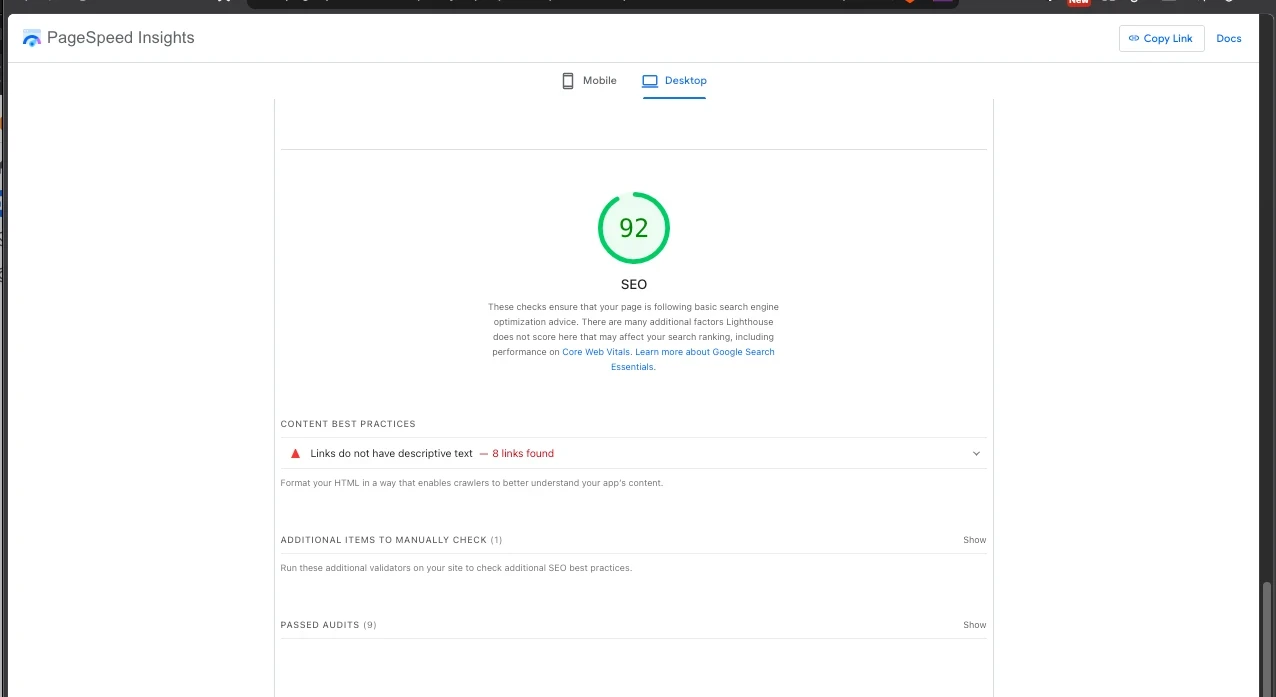This screenshot has width=1276, height=697.
Task: Show additional items to manually check
Action: click(975, 540)
